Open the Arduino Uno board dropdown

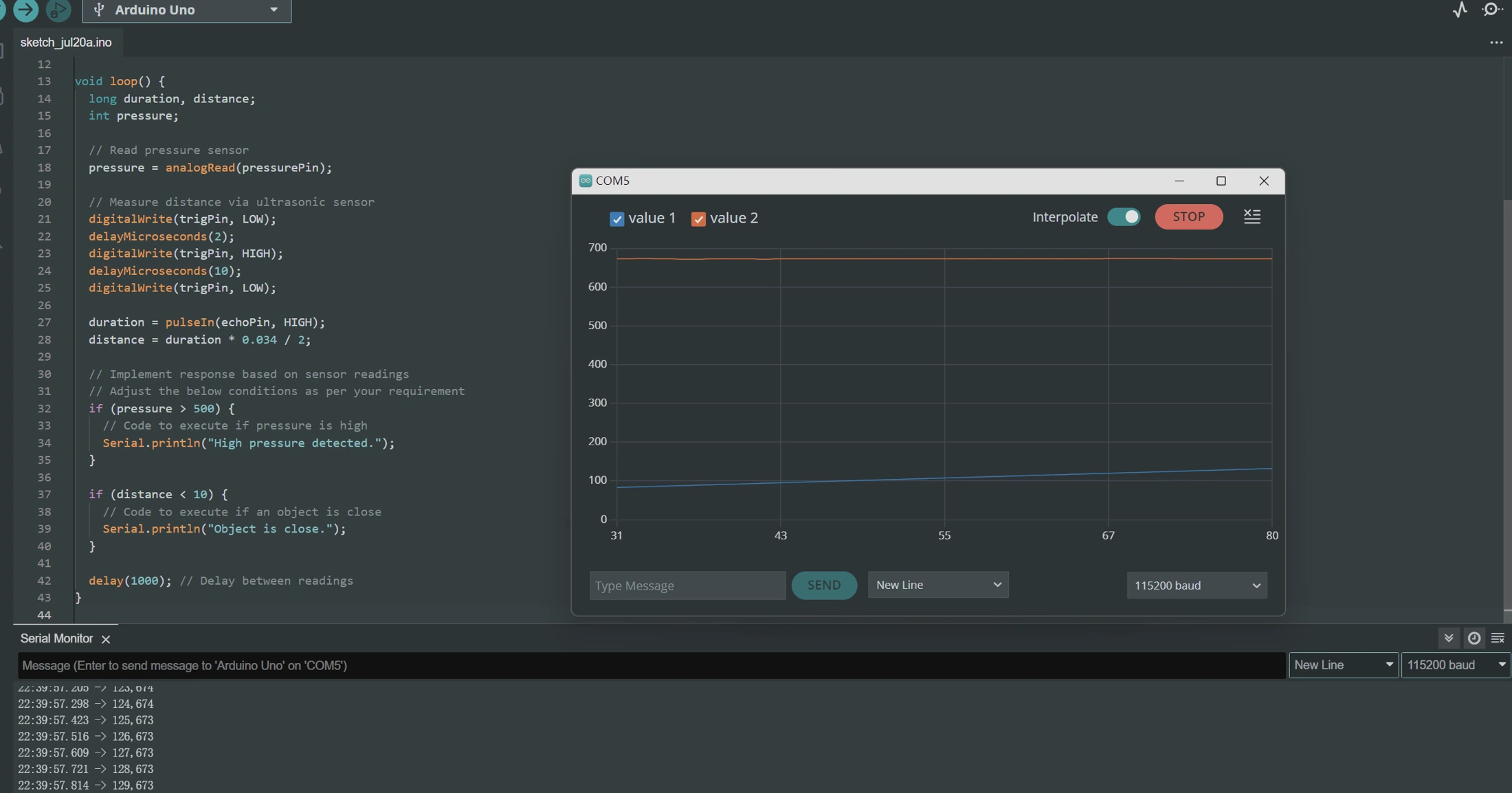click(187, 10)
